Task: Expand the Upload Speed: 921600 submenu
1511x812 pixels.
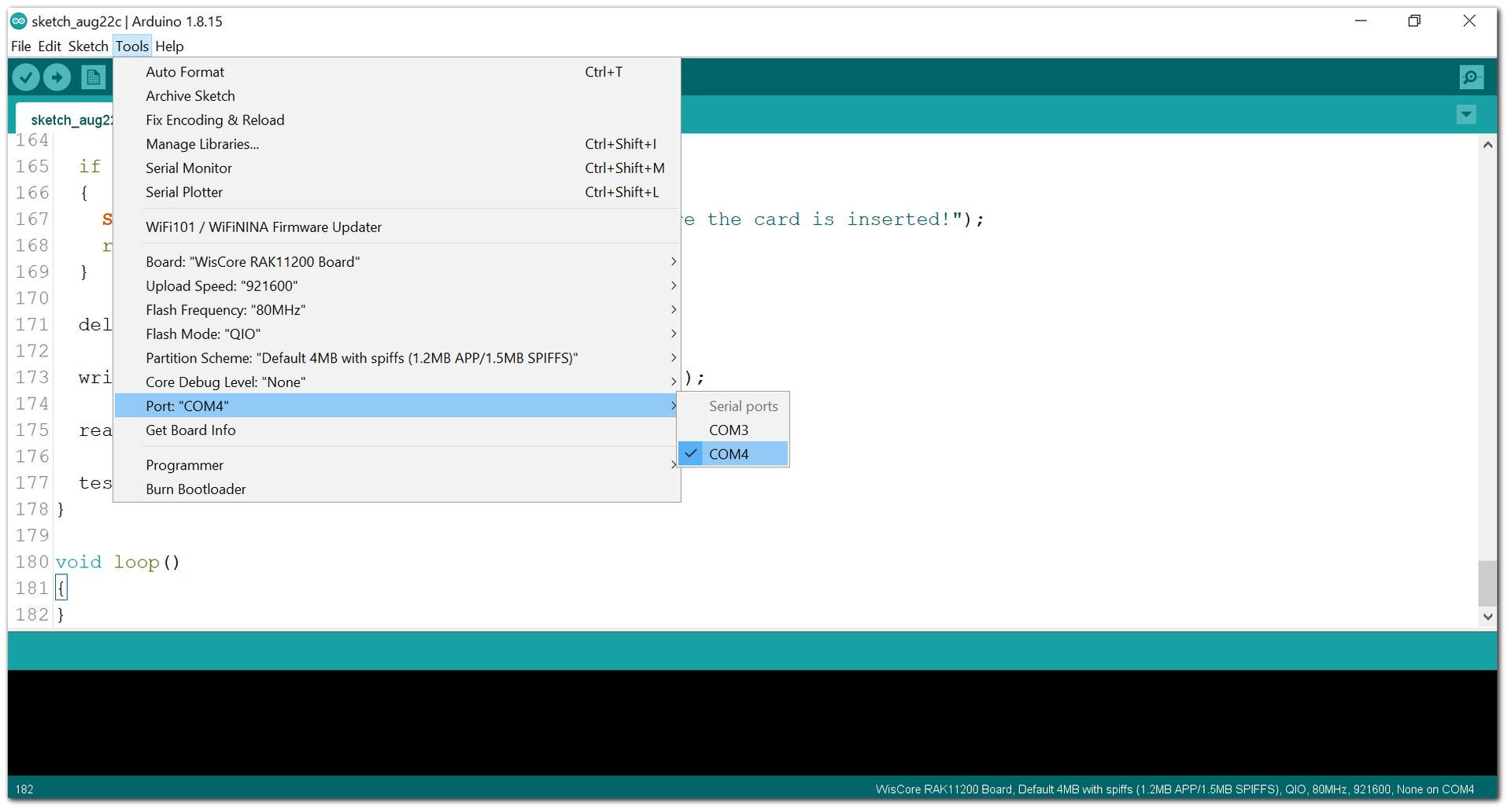Action: pyautogui.click(x=397, y=286)
